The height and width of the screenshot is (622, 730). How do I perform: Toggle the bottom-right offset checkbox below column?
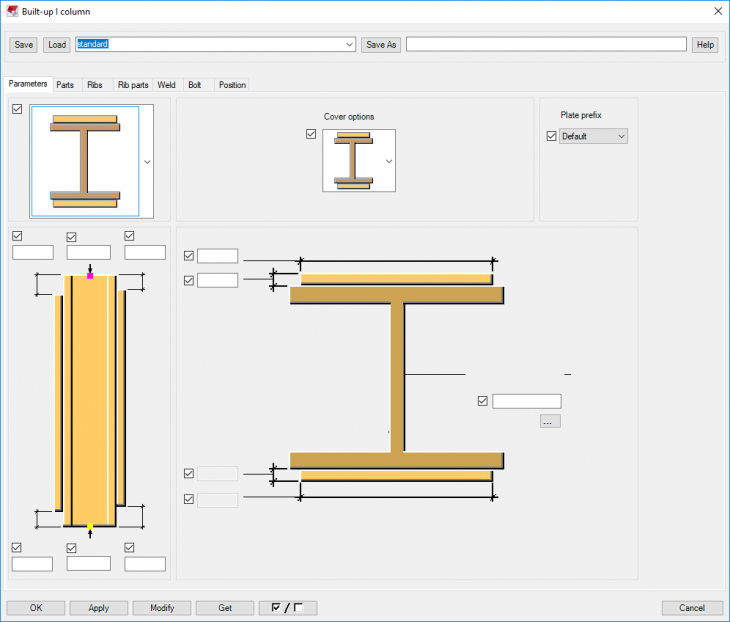tap(129, 547)
